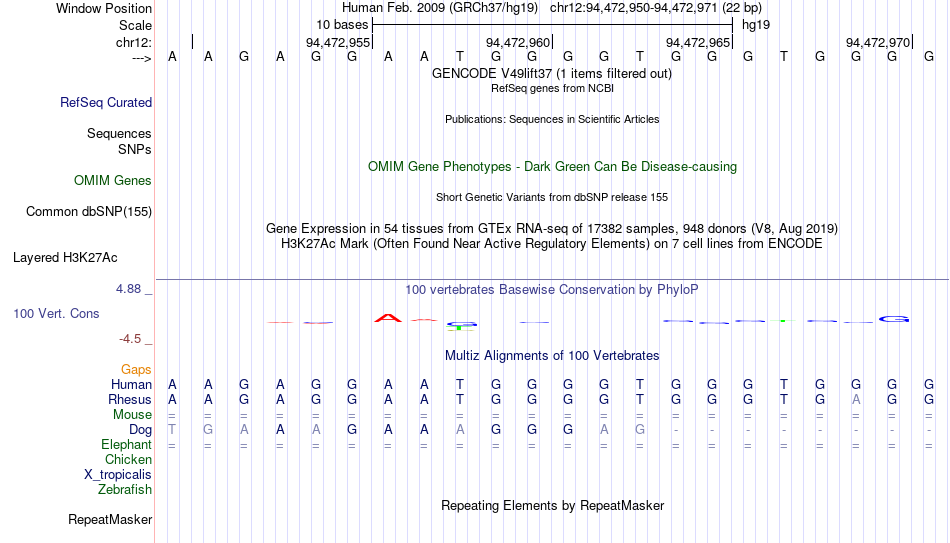Click Repeating Elements by RepeatMasker title
This screenshot has height=543, width=950.
pos(552,506)
